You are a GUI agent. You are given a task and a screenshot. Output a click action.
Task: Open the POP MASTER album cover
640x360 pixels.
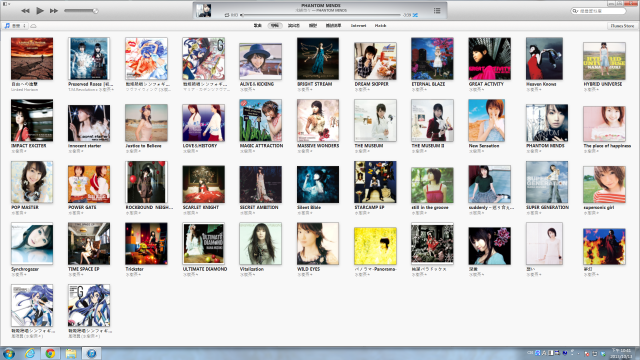32,182
